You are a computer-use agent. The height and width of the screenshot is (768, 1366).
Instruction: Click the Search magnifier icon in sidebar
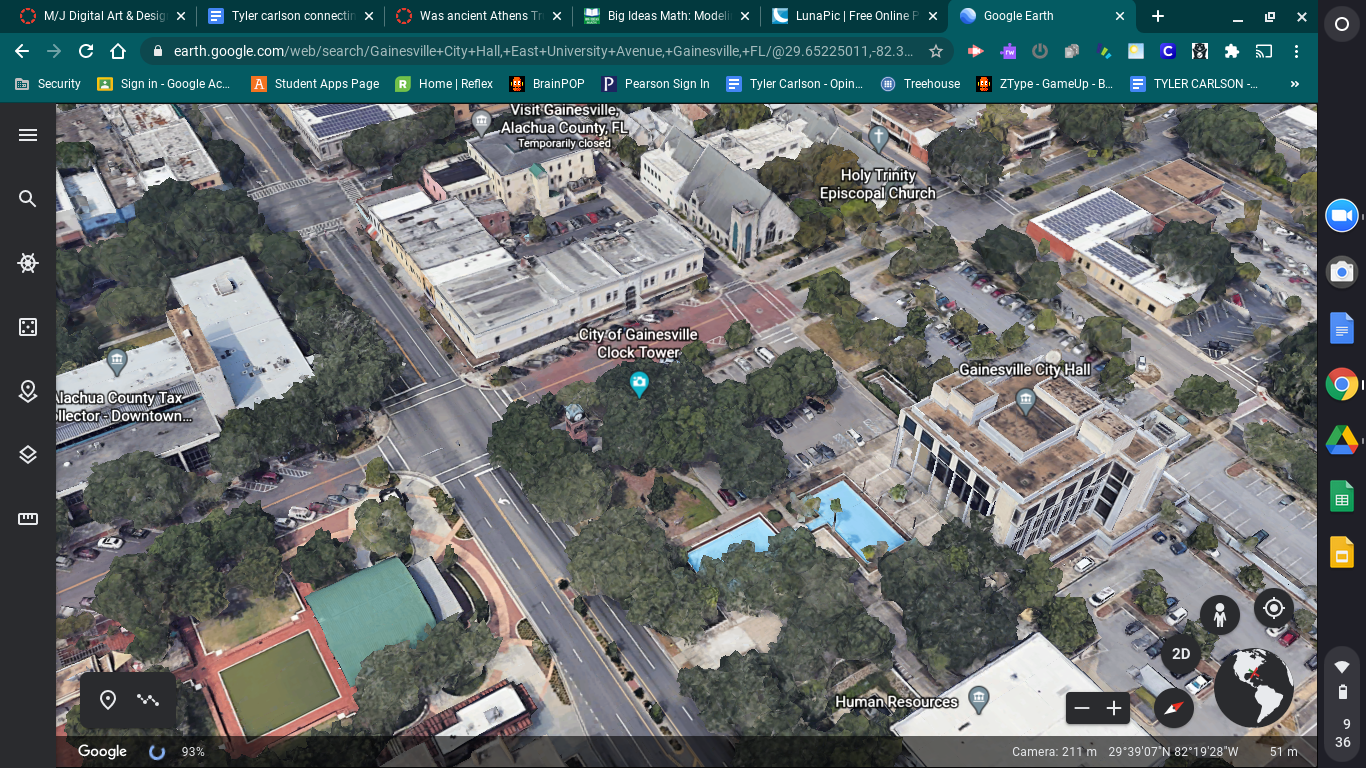(x=28, y=199)
